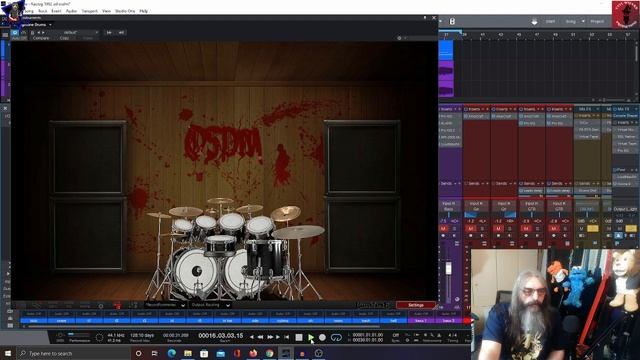This screenshot has height=360, width=640.
Task: Select the kick channel in drum mixer
Action: tap(34, 321)
